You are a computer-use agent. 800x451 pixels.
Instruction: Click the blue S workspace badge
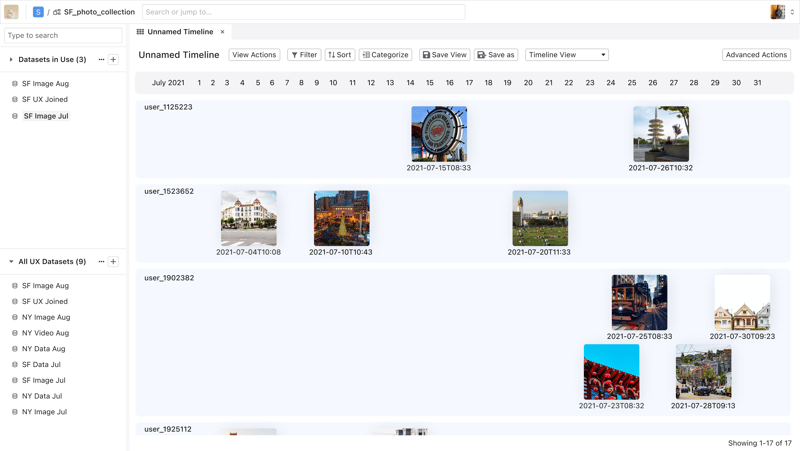click(38, 12)
